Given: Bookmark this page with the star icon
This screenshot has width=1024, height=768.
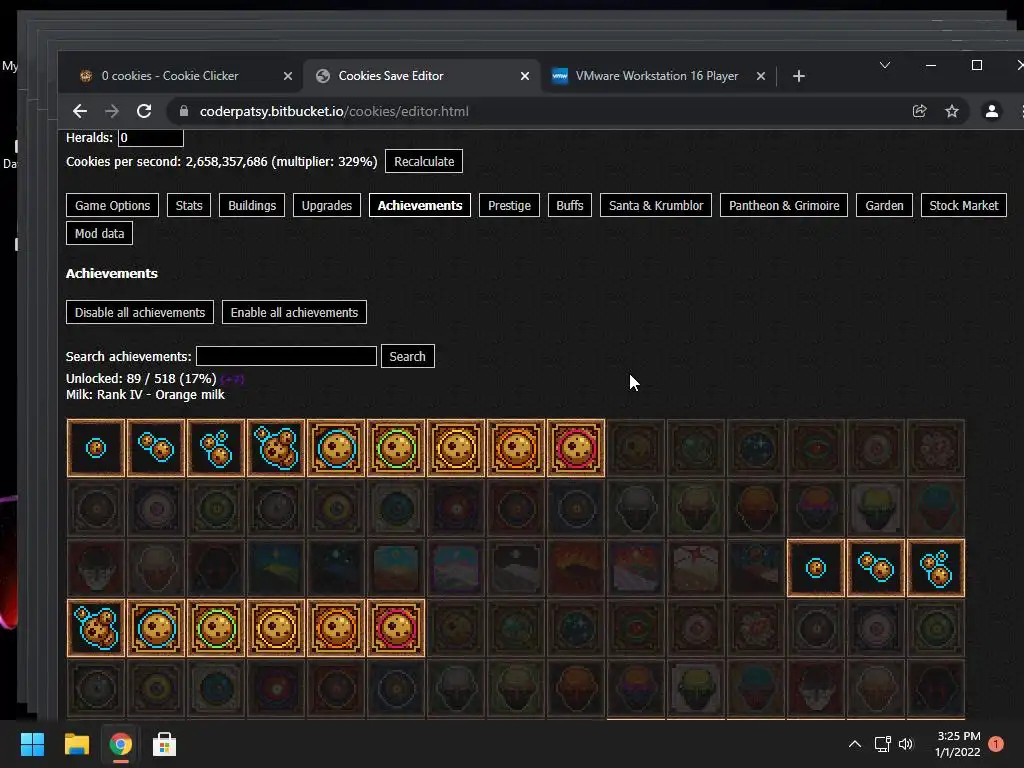Looking at the screenshot, I should click(x=952, y=112).
